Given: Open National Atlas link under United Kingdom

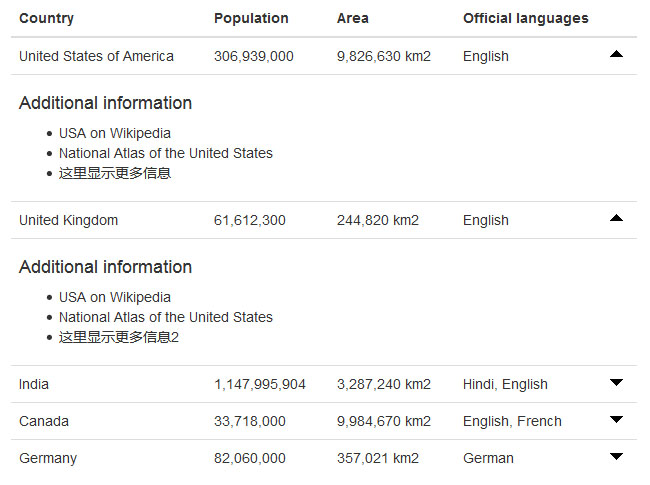Looking at the screenshot, I should 165,317.
